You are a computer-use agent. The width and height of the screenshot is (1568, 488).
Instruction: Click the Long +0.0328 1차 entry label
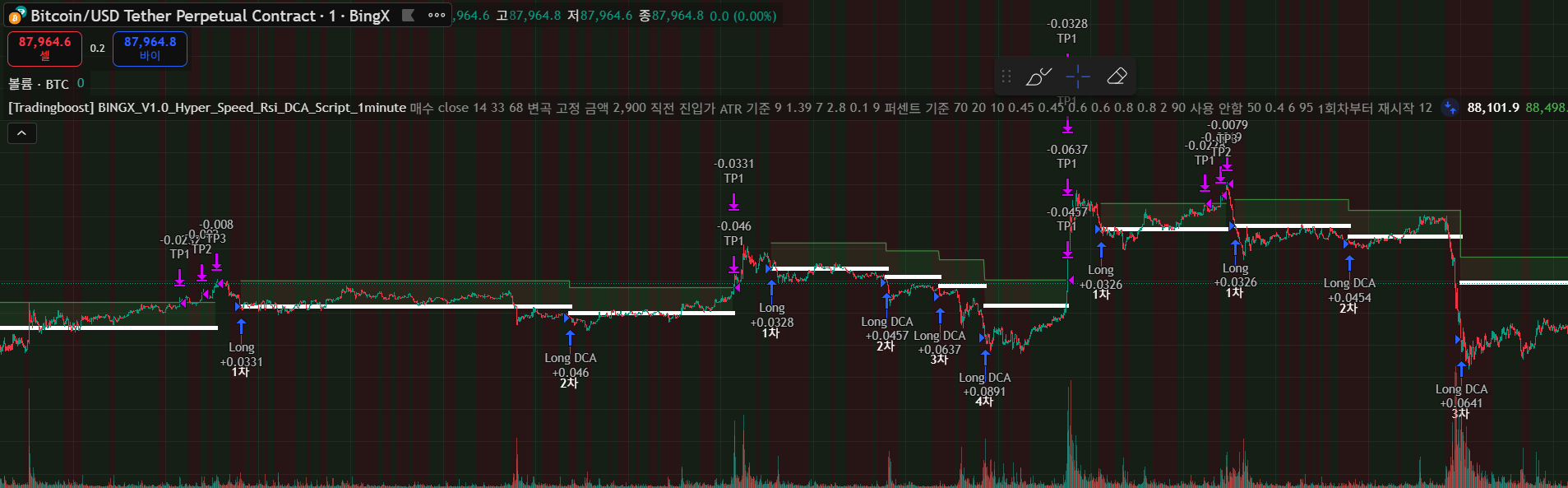[x=771, y=320]
